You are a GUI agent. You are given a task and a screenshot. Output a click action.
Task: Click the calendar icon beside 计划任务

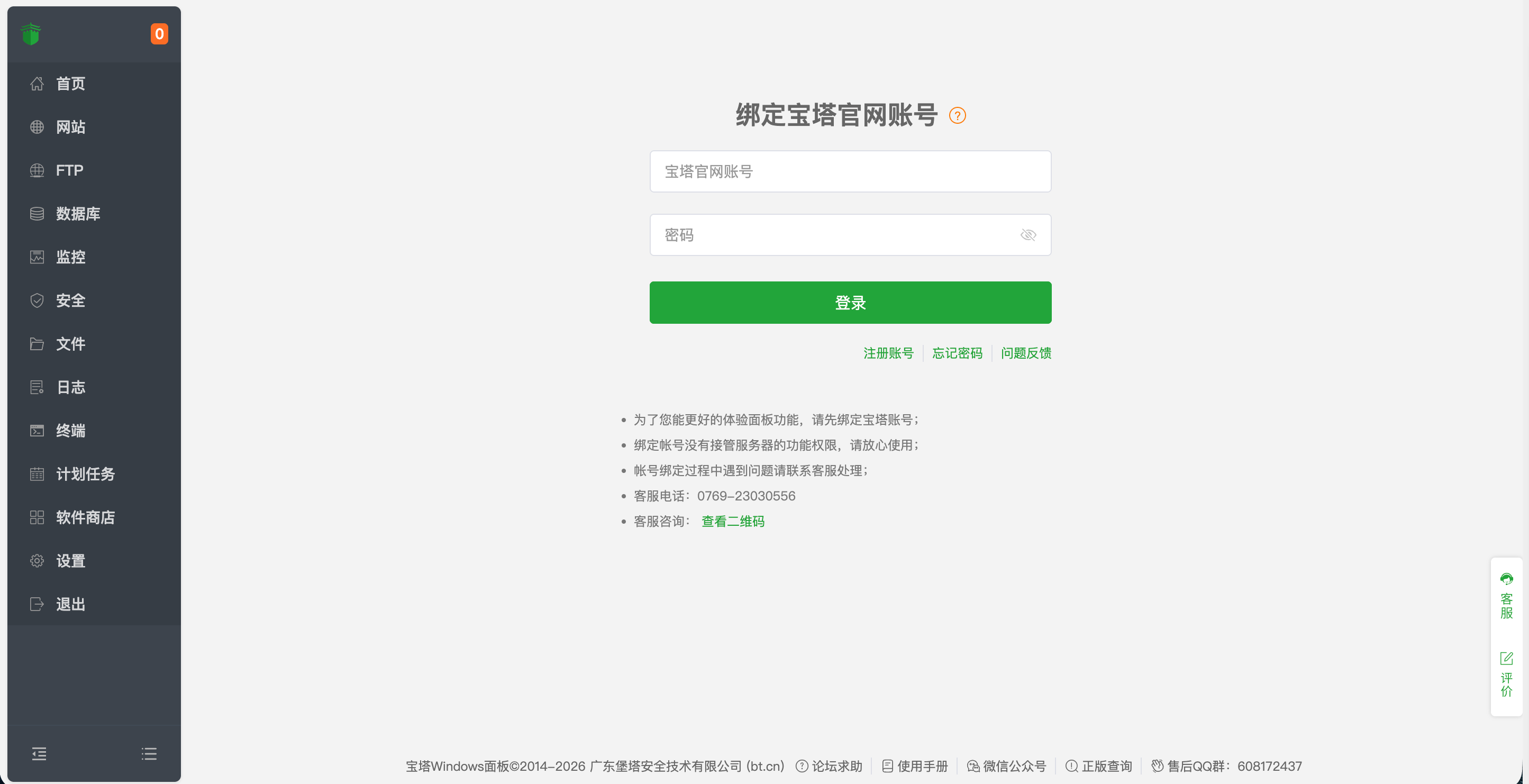click(37, 473)
